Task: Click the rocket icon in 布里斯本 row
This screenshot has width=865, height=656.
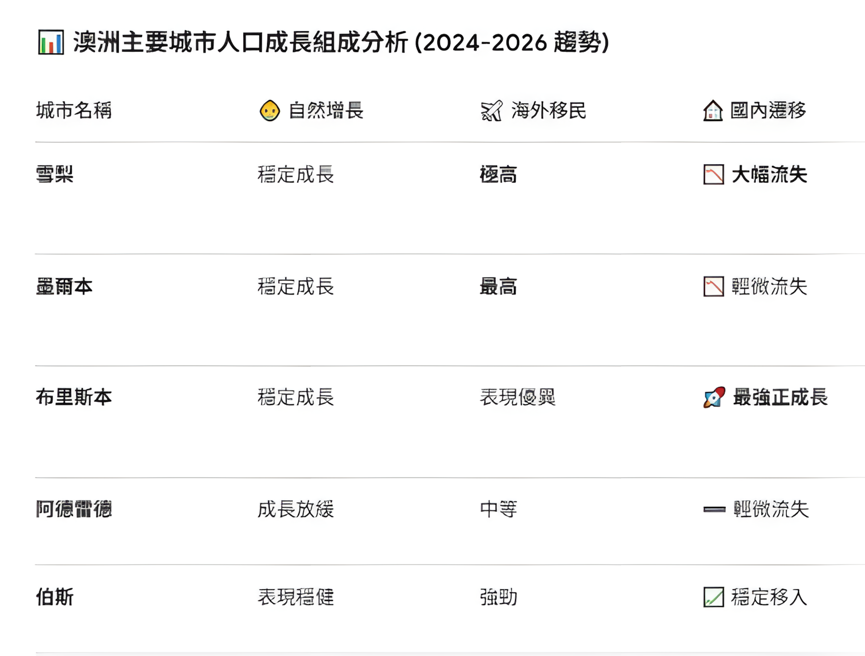Action: 713,398
